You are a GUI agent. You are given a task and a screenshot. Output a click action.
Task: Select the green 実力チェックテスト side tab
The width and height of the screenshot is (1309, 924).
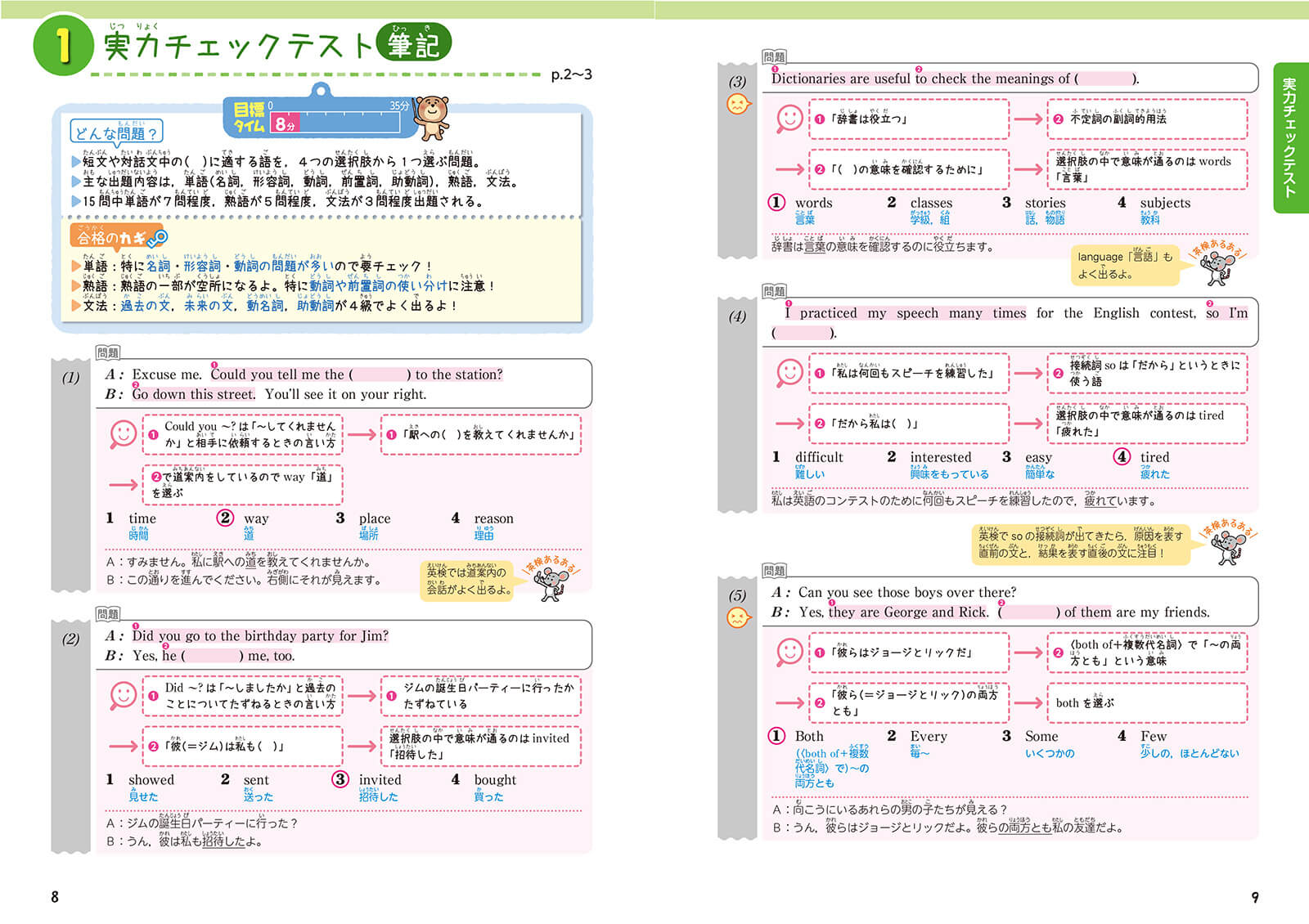[x=1290, y=137]
